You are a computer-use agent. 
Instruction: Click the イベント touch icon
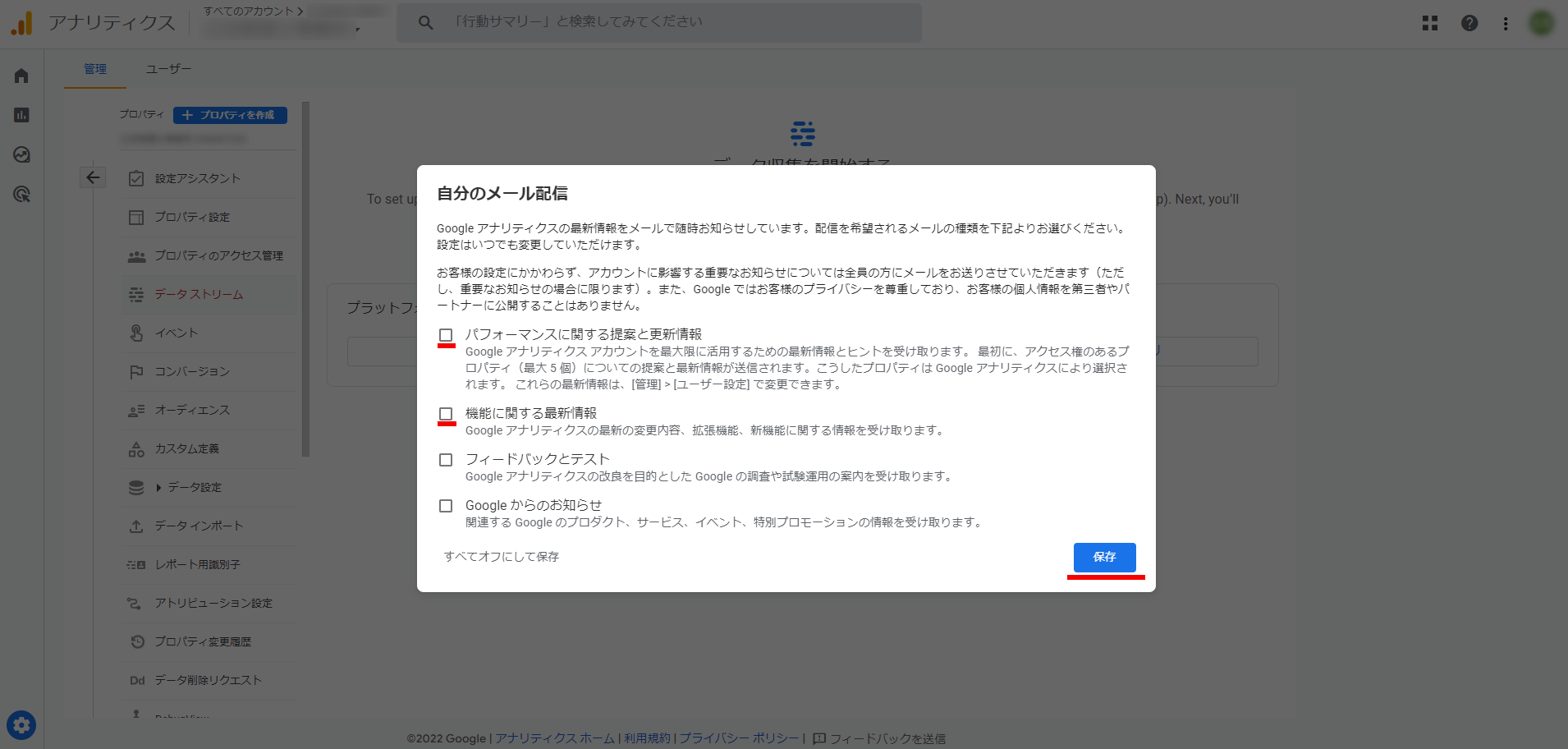tap(136, 333)
